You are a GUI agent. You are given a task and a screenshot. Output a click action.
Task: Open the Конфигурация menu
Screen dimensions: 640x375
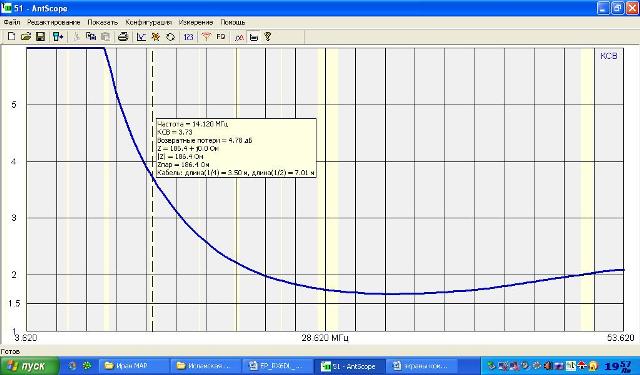tap(149, 22)
